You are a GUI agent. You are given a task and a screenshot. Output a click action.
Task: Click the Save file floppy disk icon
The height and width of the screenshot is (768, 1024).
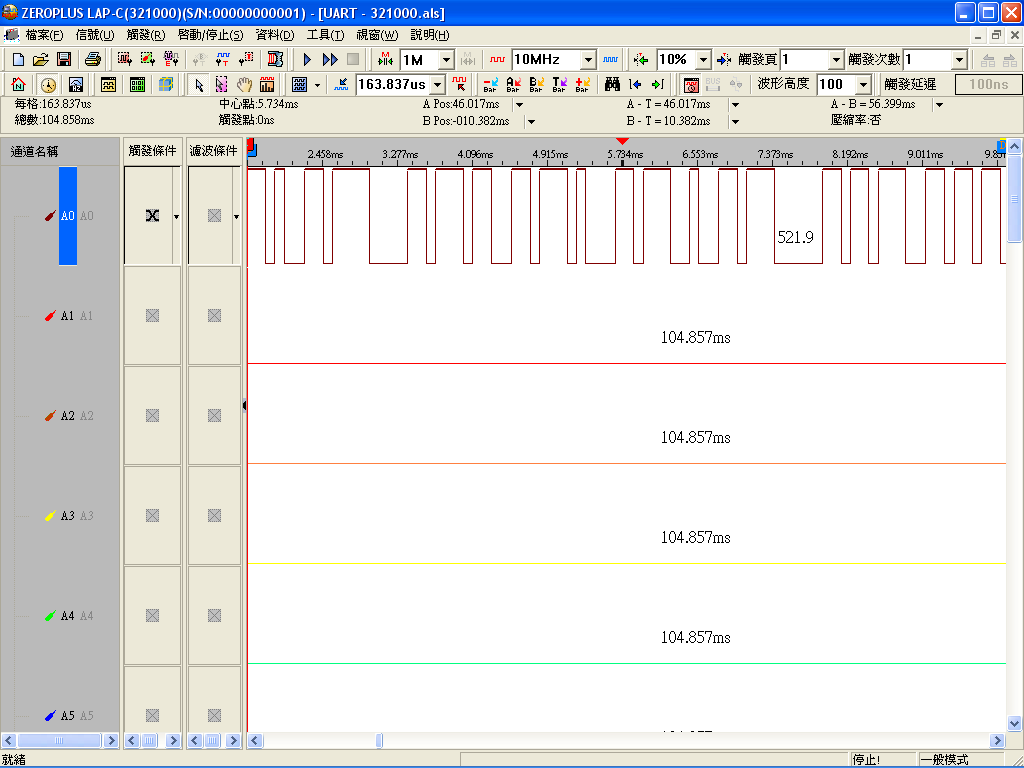(63, 60)
